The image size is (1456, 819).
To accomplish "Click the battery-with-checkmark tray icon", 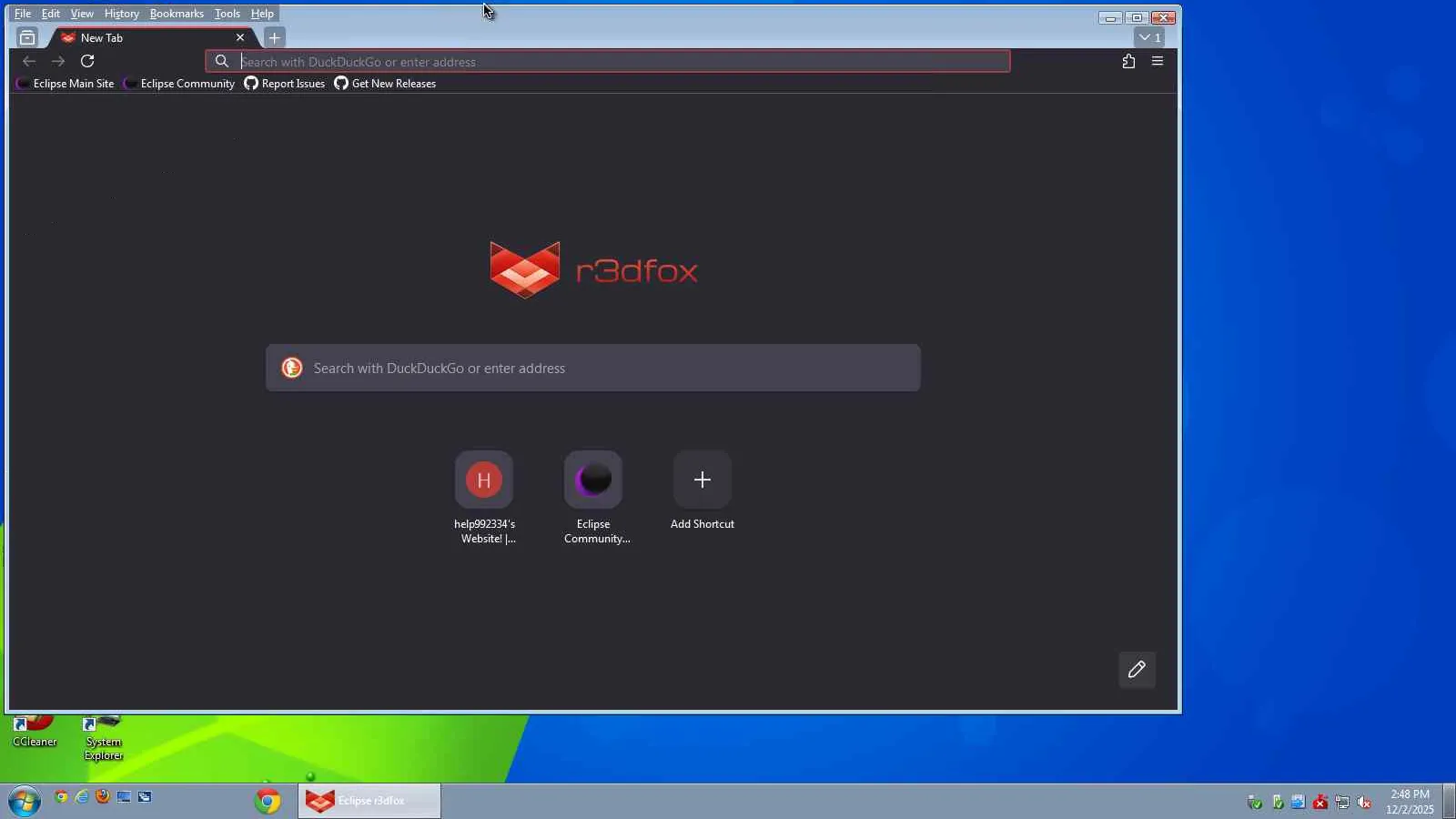I will [x=1278, y=802].
